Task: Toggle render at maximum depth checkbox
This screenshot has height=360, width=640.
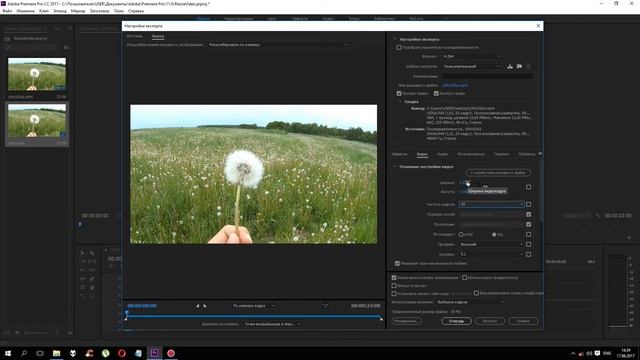Action: coord(397,264)
